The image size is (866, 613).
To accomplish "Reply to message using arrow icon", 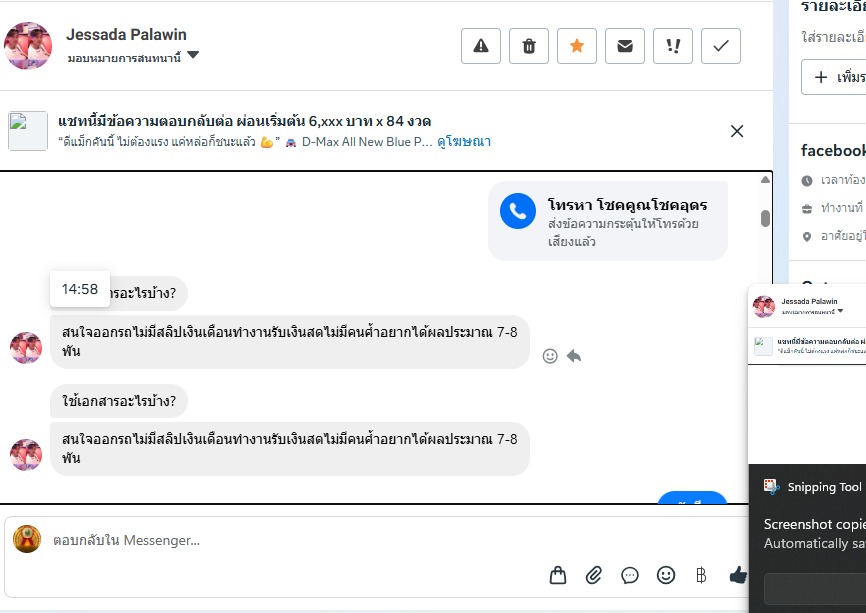I will tap(574, 355).
